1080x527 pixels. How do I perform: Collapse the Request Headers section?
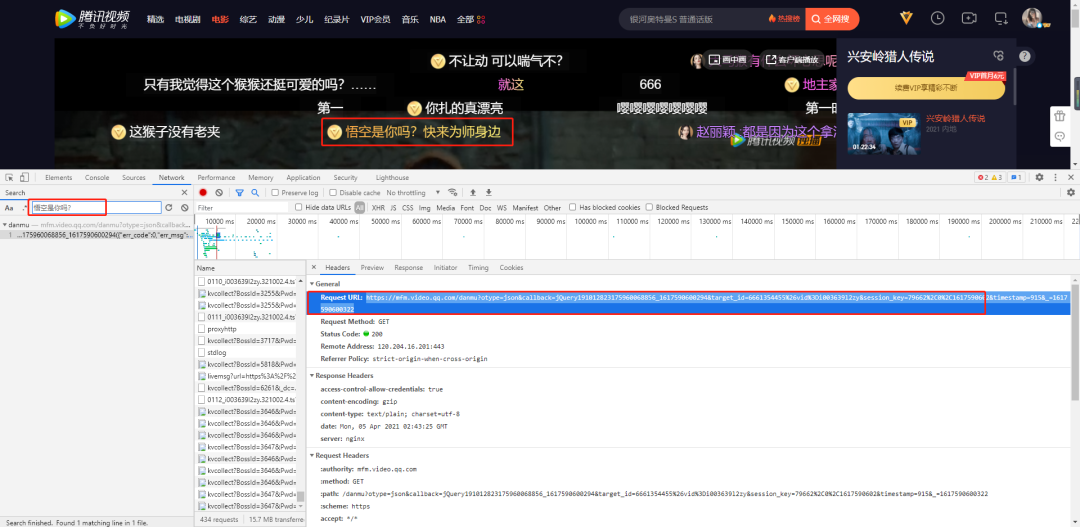coord(311,455)
